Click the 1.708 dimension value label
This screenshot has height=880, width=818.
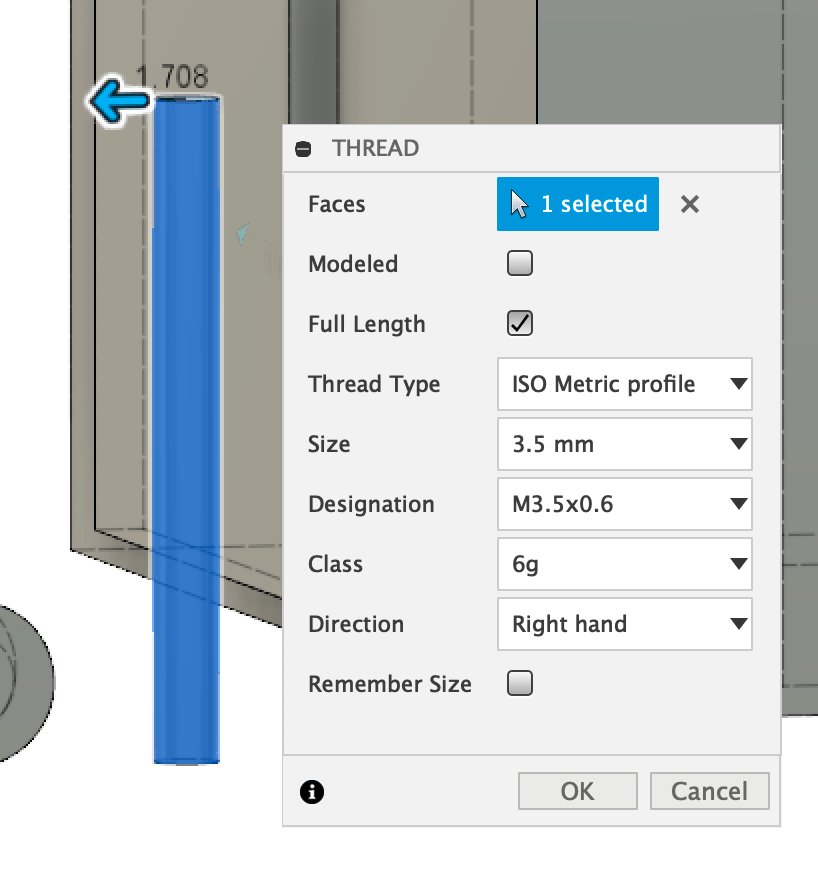(172, 76)
